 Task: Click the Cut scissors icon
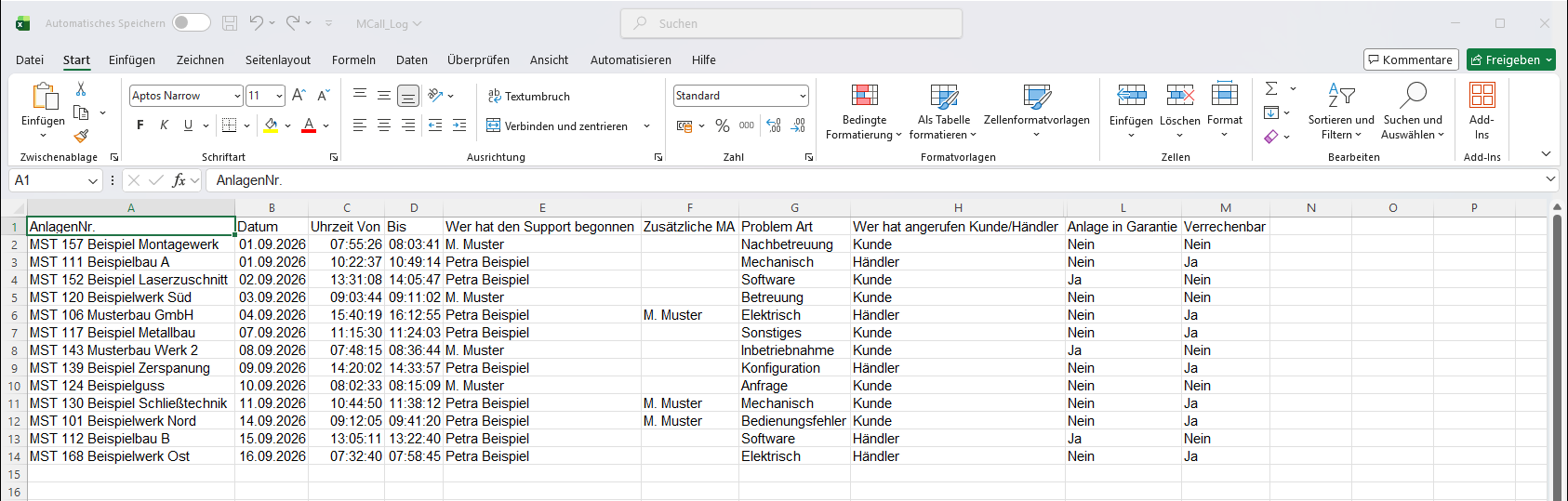[81, 89]
